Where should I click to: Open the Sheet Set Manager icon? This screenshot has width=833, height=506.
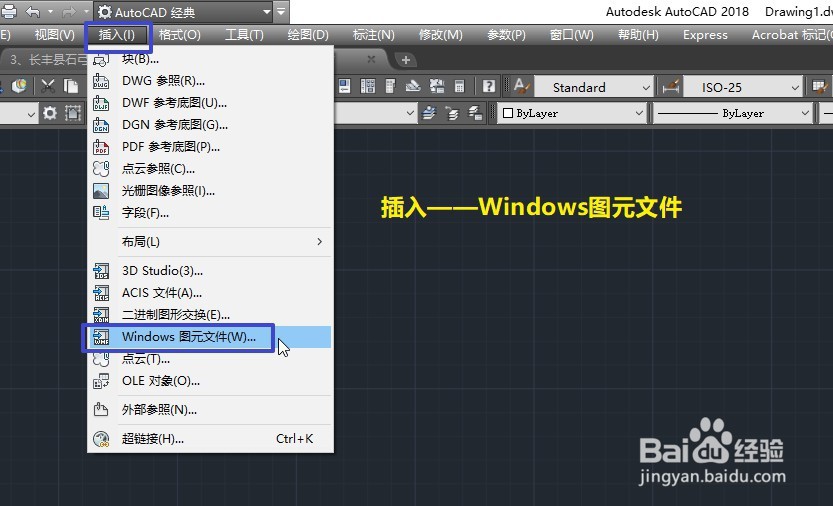click(413, 86)
